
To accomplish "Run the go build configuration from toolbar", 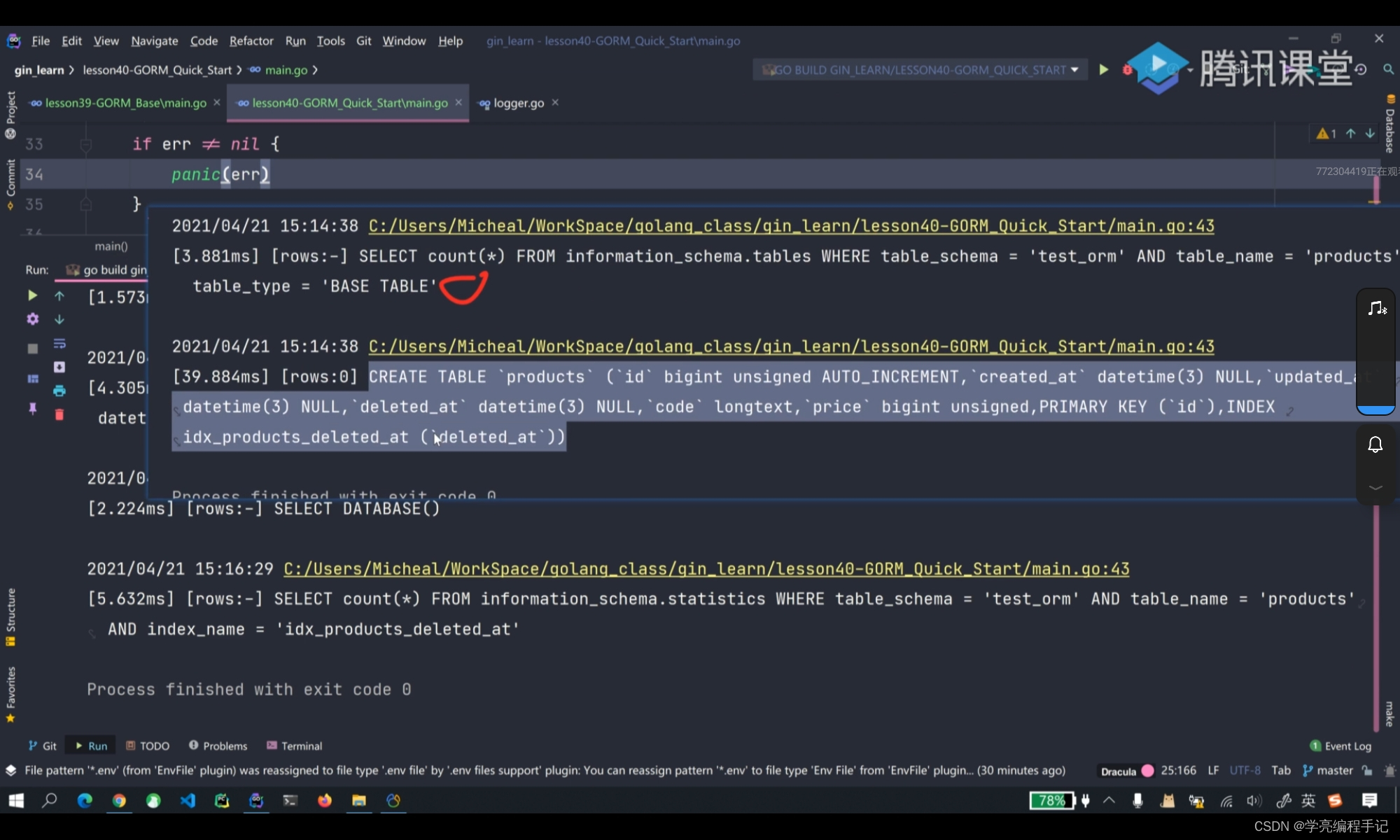I will pyautogui.click(x=1104, y=69).
